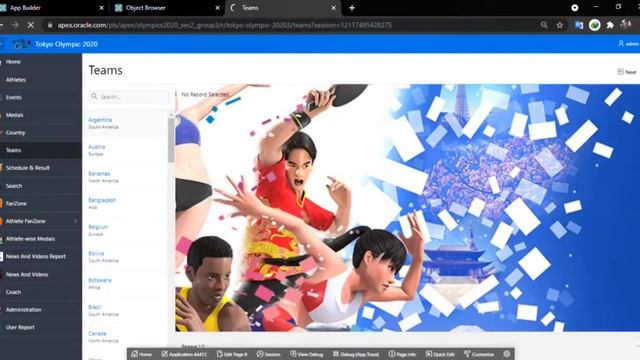Select Bolivia team from the list

(x=96, y=253)
